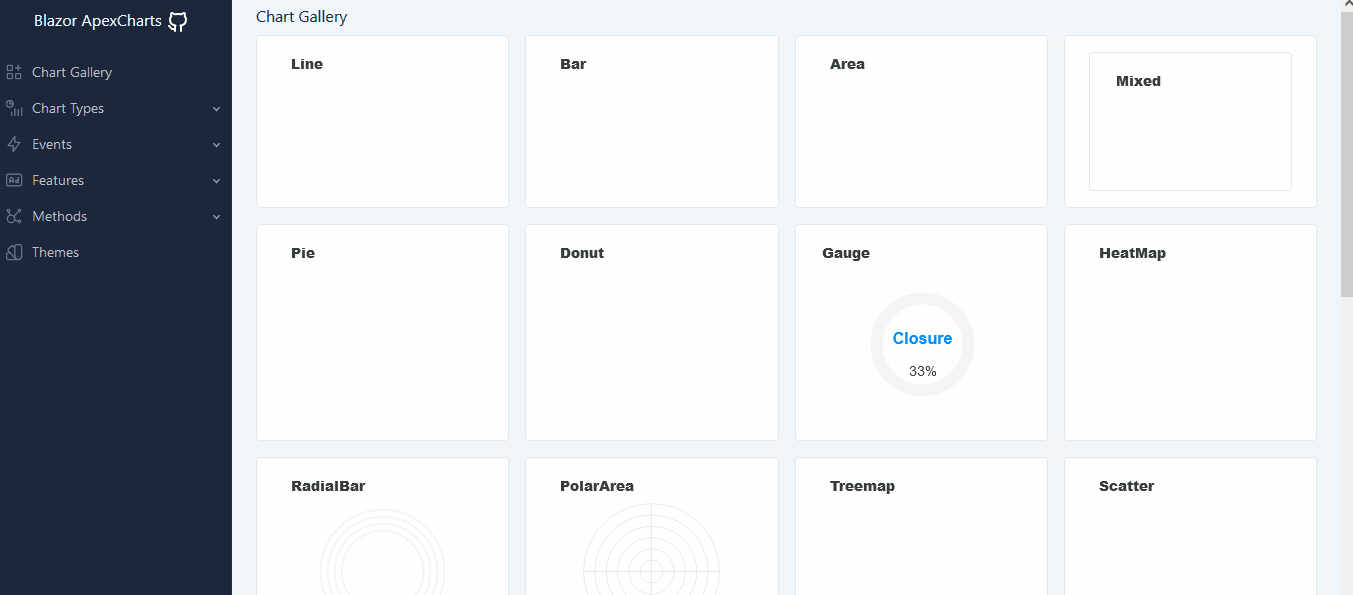Expand the Events section
The width and height of the screenshot is (1353, 595).
tap(55, 143)
